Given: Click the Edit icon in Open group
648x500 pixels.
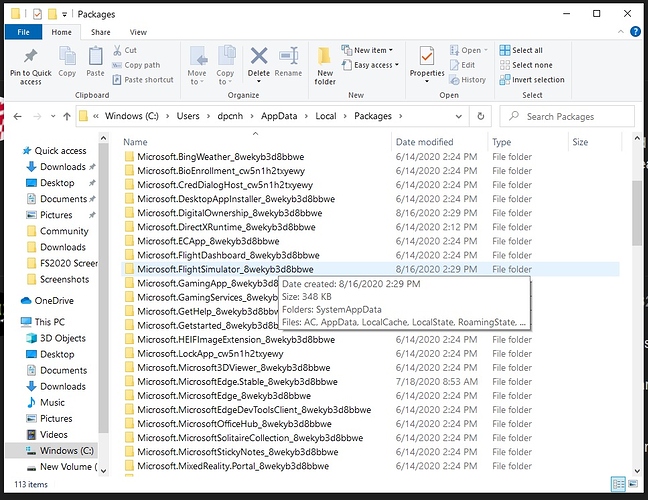Looking at the screenshot, I should click(455, 65).
